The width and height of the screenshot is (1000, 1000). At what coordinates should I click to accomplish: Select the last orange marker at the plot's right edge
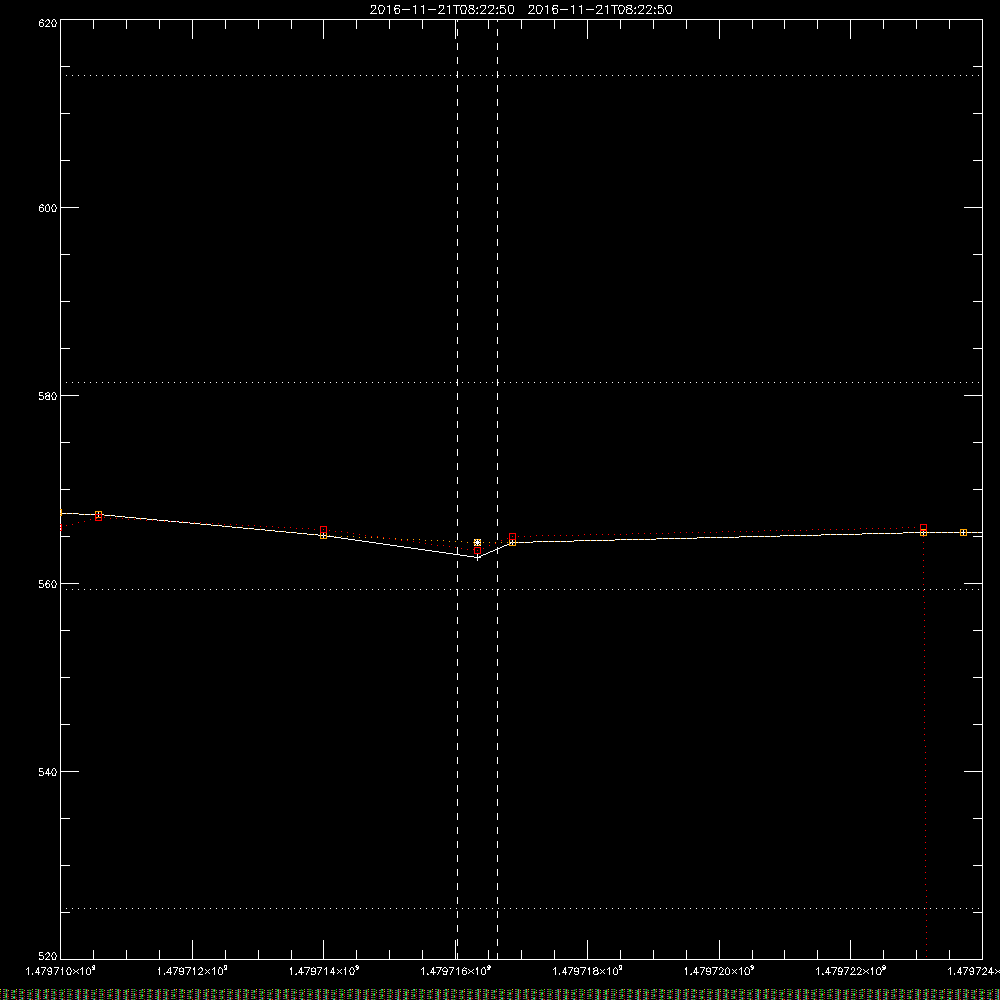[963, 533]
